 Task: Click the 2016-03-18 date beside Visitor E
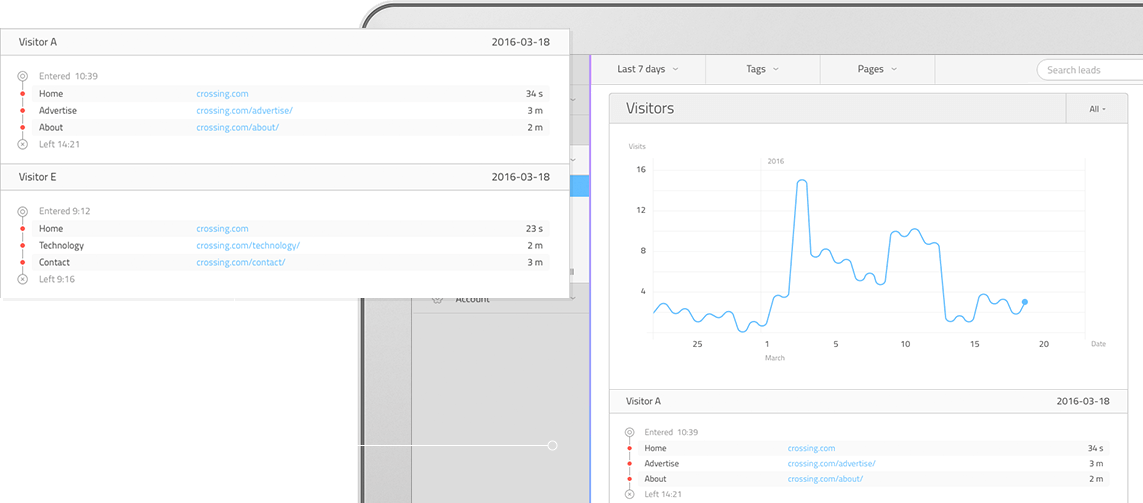(x=520, y=177)
